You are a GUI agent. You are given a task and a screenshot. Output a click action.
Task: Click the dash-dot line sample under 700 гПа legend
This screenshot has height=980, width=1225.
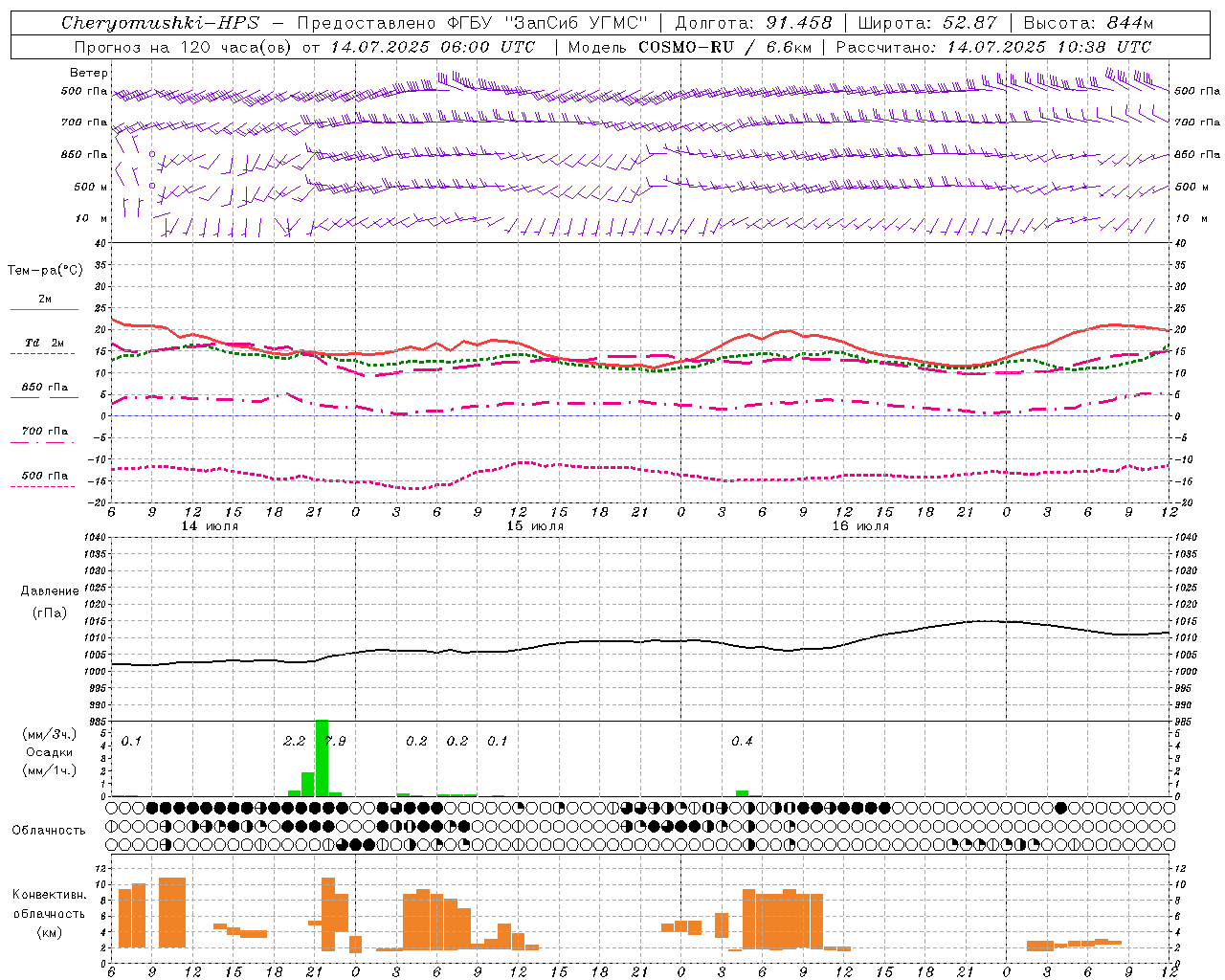pyautogui.click(x=43, y=442)
